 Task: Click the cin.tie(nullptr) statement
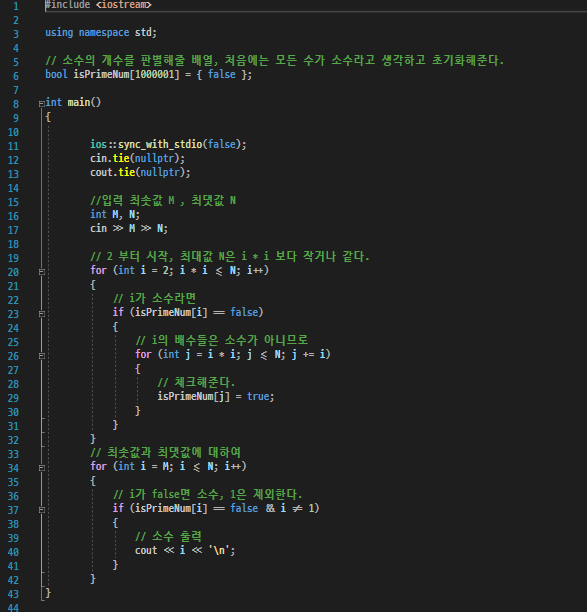click(137, 158)
